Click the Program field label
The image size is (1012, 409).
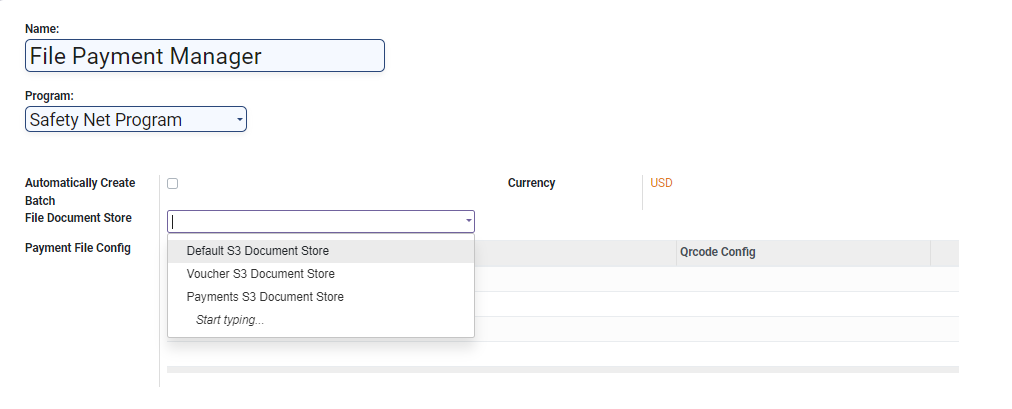(49, 96)
